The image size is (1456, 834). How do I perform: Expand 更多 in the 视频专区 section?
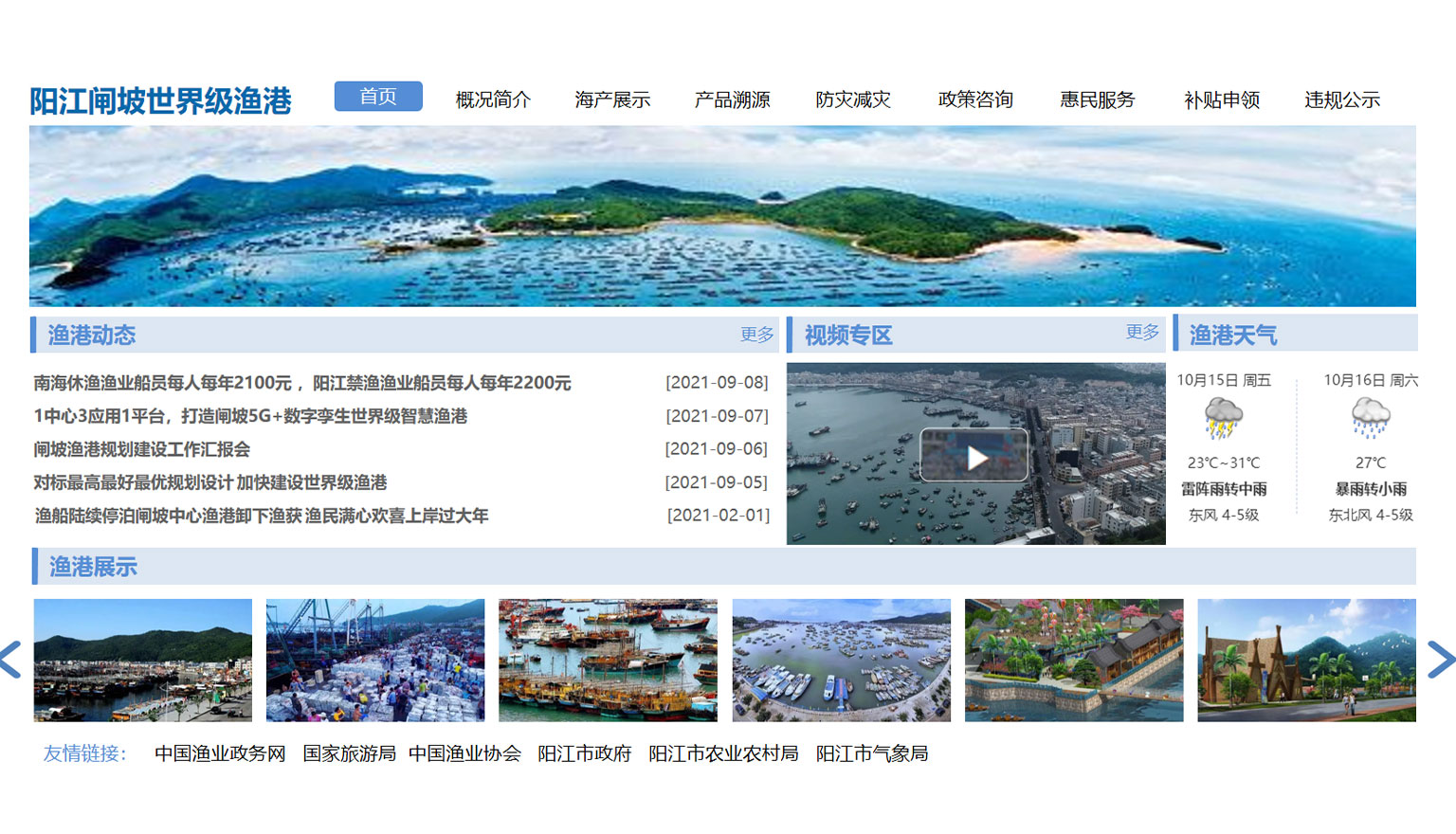coord(1142,333)
